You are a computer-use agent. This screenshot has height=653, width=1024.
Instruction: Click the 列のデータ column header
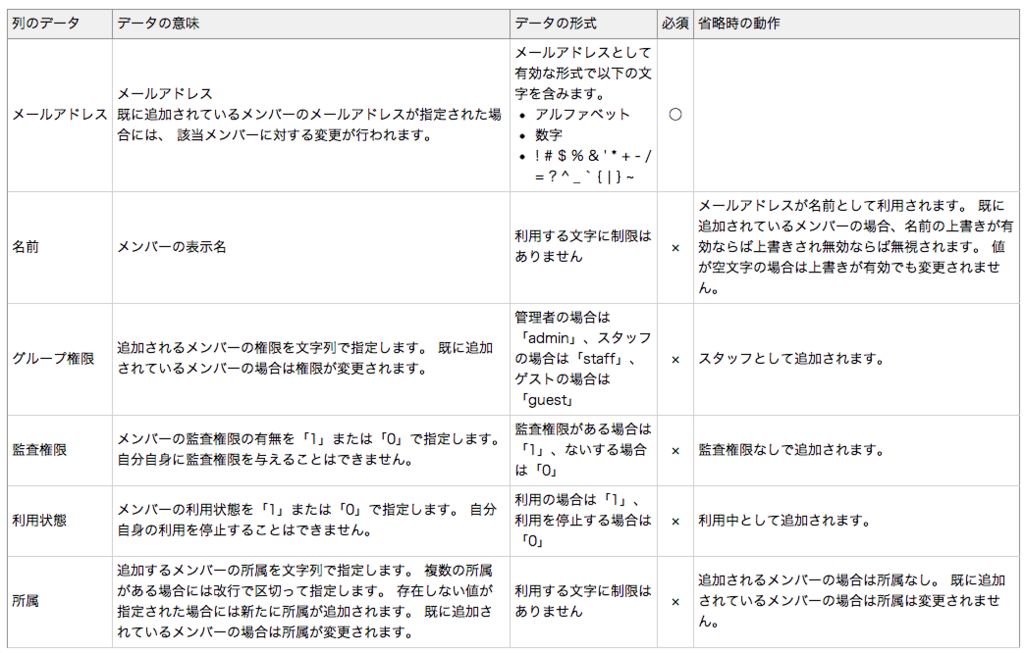point(60,24)
